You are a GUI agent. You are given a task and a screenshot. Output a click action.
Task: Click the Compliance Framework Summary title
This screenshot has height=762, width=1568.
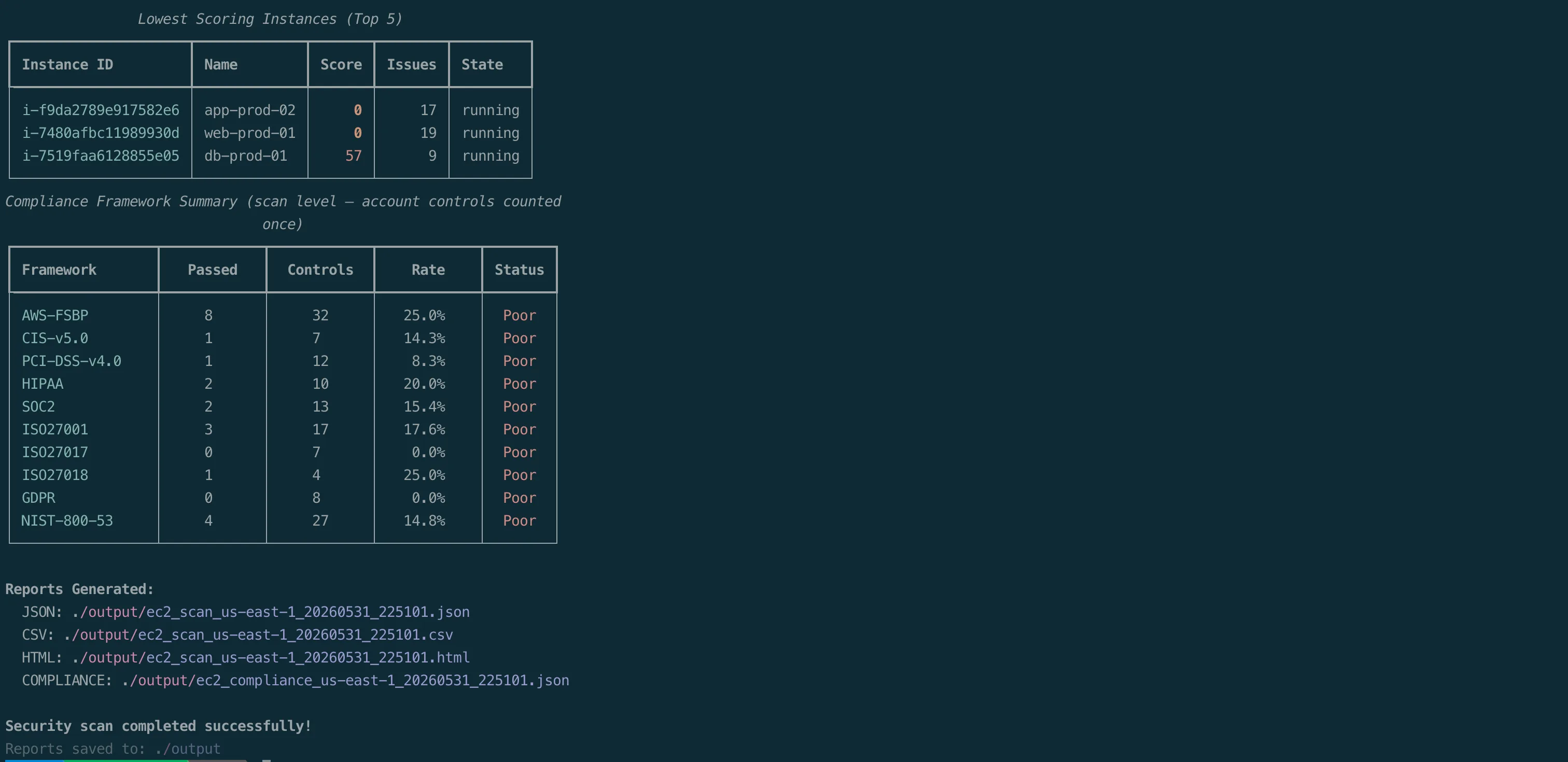(x=283, y=213)
